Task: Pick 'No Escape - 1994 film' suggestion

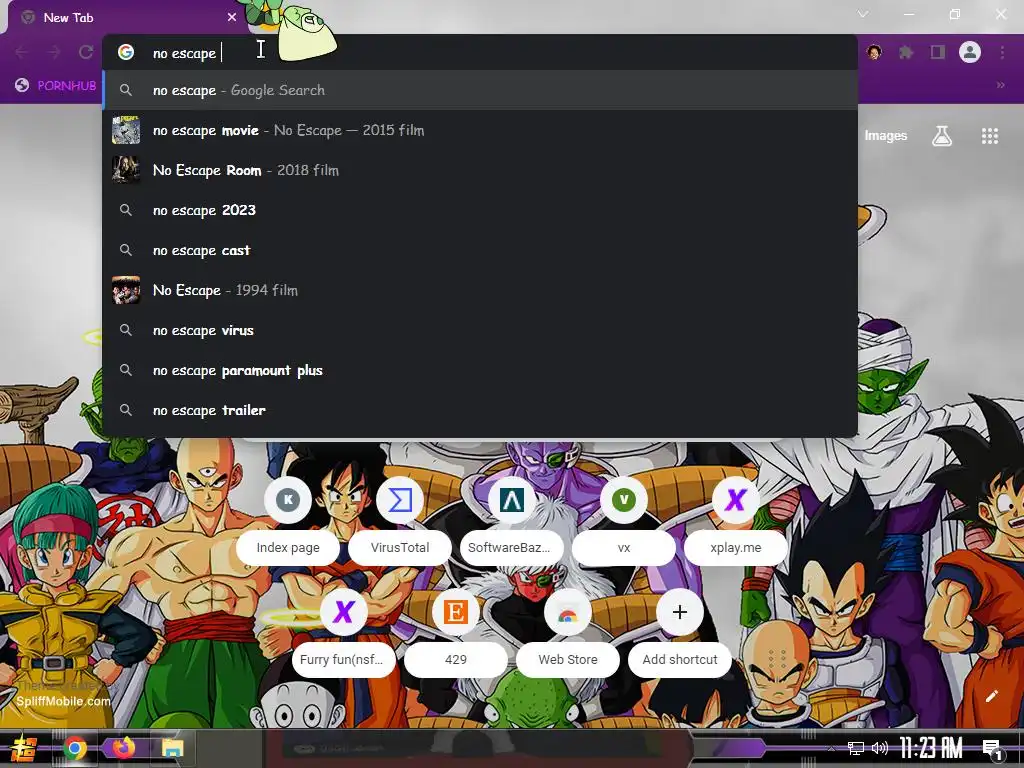Action: pyautogui.click(x=480, y=290)
